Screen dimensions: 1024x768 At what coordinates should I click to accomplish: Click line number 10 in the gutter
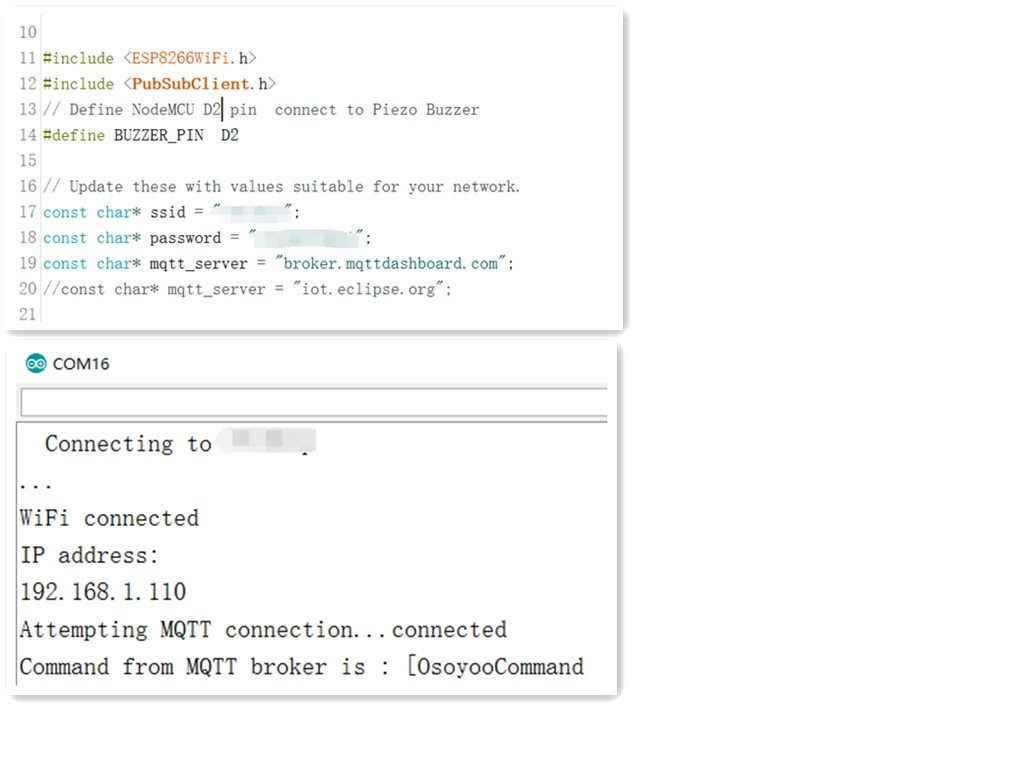point(28,33)
